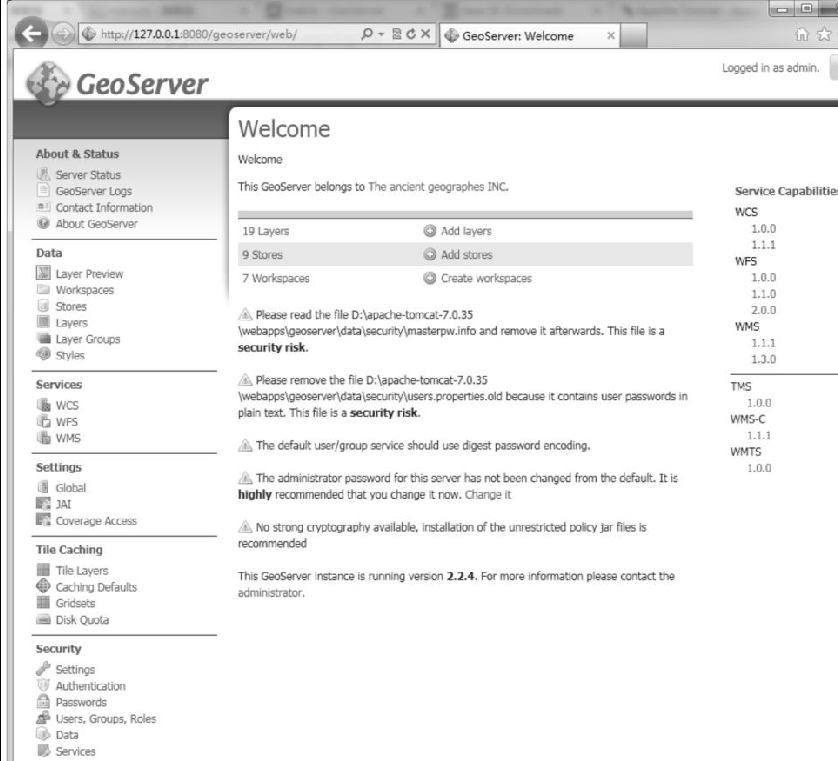838x761 pixels.
Task: Click the plus icon beside Add stores
Action: pyautogui.click(x=430, y=254)
